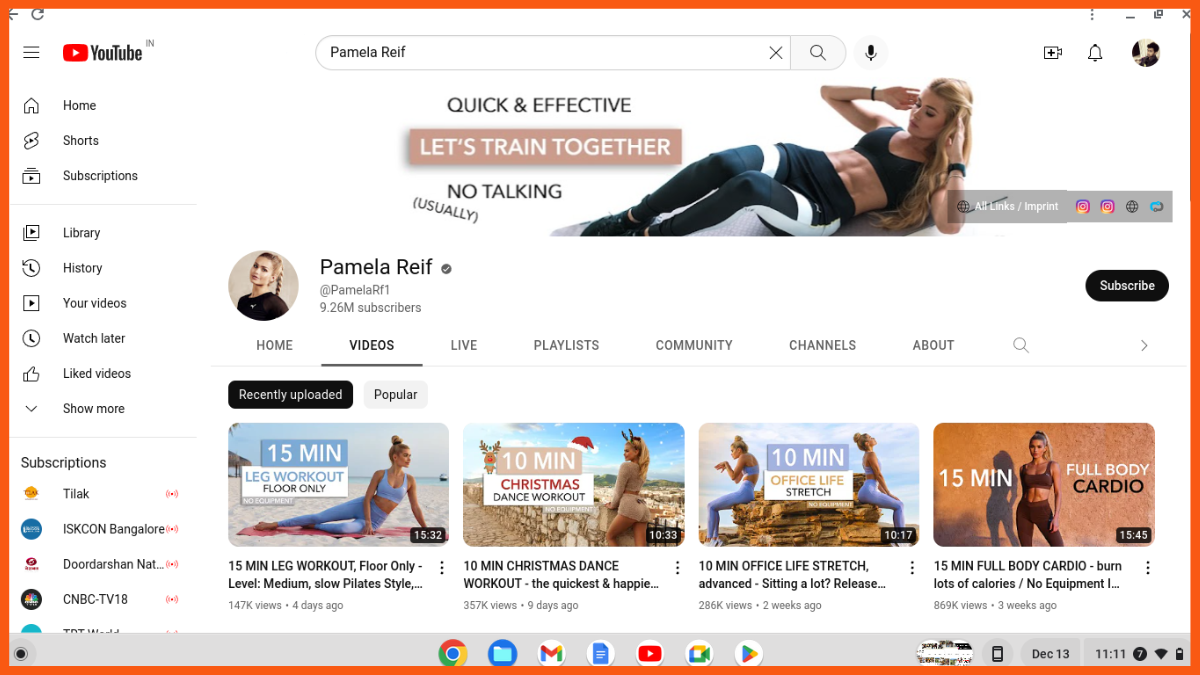Play the Office Life Stretch thumbnail
The width and height of the screenshot is (1200, 675).
pos(809,485)
